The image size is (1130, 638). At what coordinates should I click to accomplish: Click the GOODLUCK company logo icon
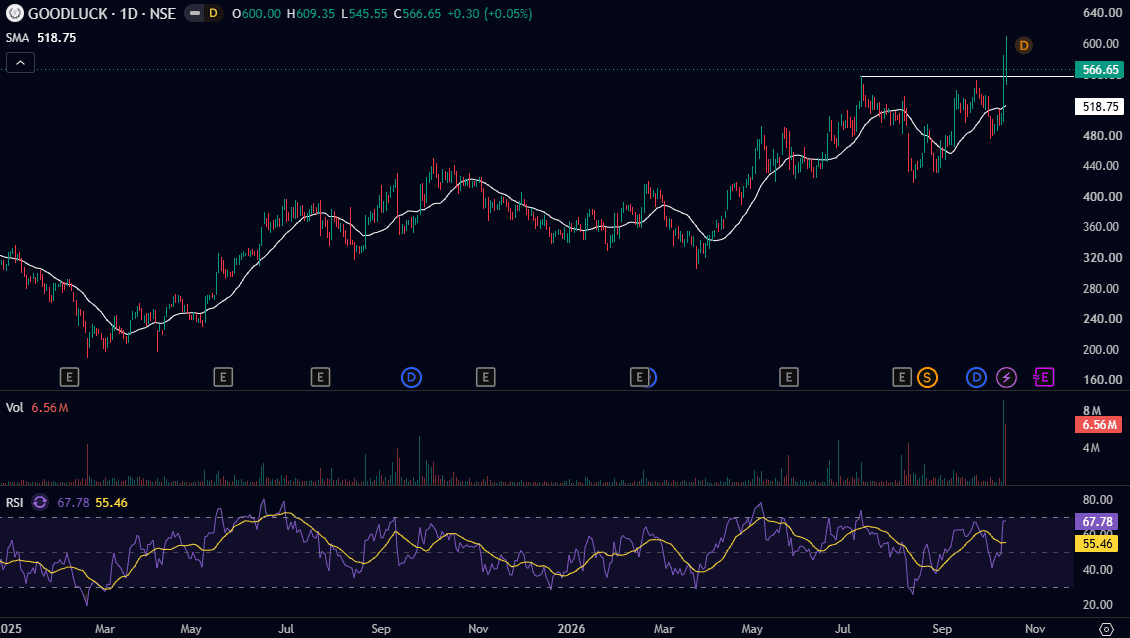pyautogui.click(x=14, y=13)
